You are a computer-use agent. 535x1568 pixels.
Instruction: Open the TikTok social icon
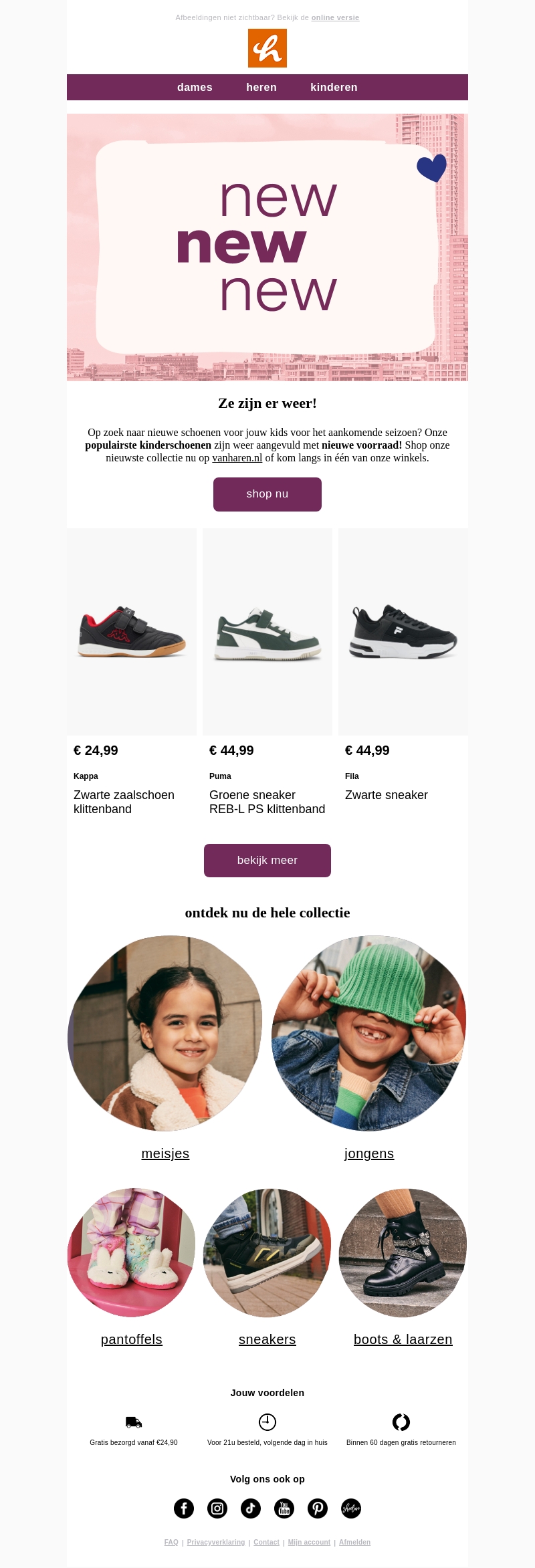[251, 1508]
